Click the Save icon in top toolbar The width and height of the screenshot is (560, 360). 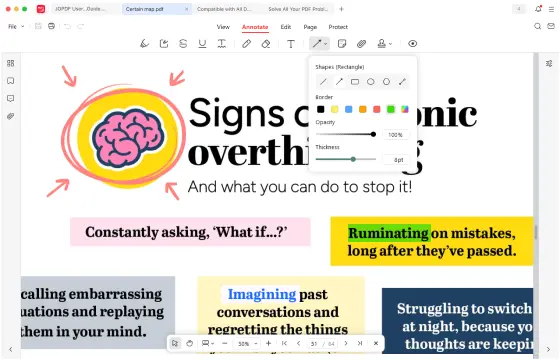38,26
